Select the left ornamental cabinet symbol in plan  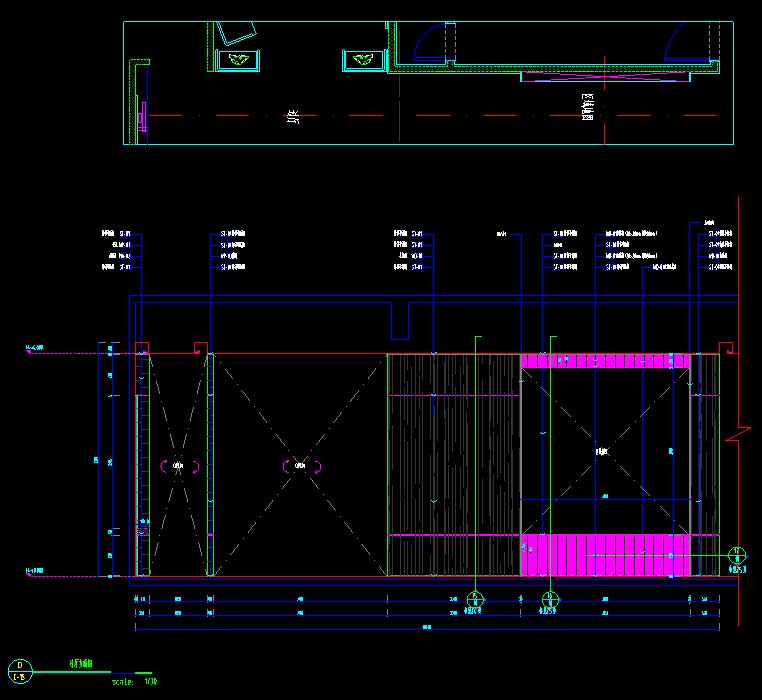point(238,60)
